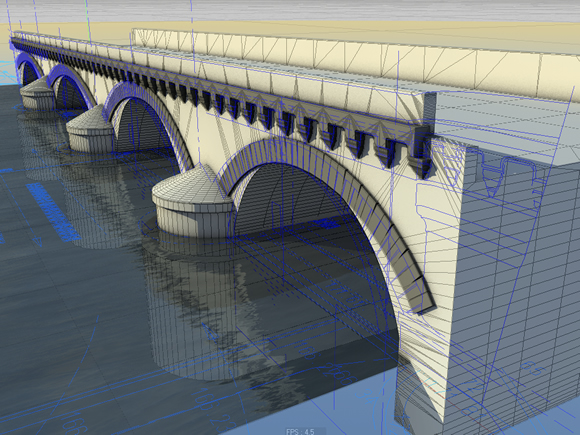Click the FPS 4.5 readout label
580x435 pixels.
300,431
